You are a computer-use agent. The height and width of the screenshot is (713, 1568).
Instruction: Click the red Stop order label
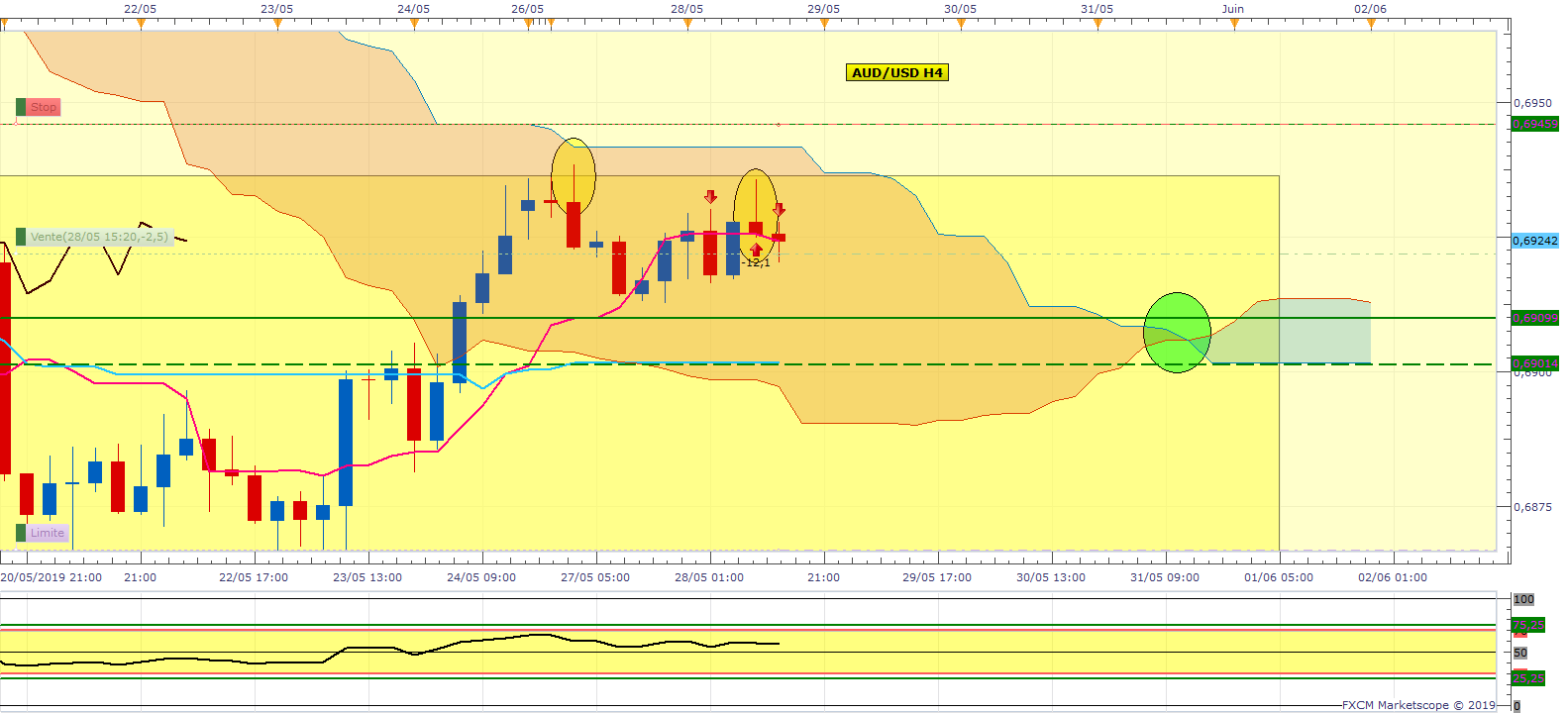coord(43,107)
